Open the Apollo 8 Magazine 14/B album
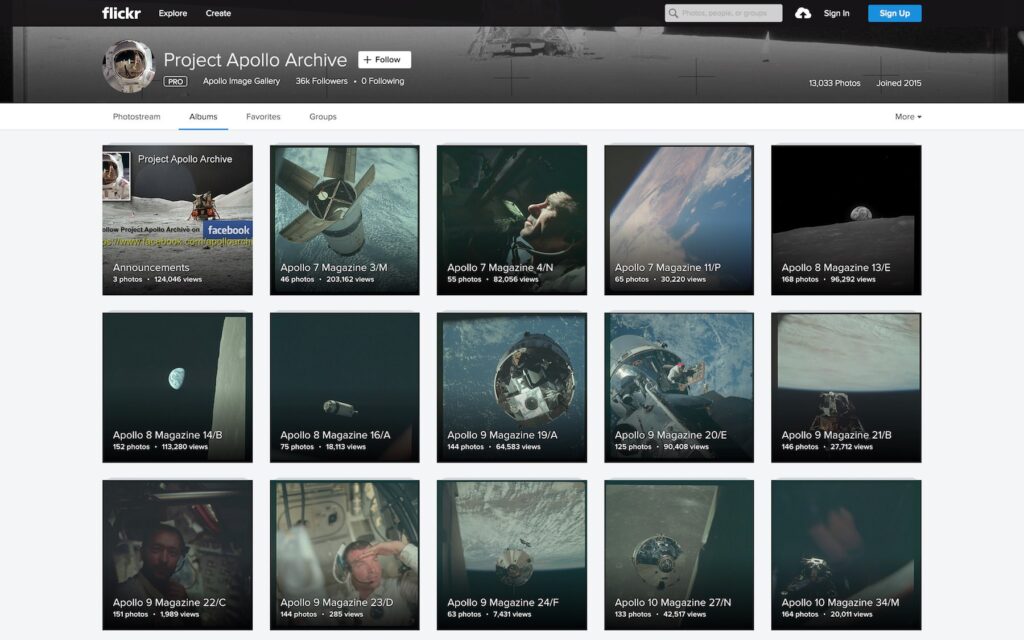This screenshot has height=640, width=1024. click(177, 386)
